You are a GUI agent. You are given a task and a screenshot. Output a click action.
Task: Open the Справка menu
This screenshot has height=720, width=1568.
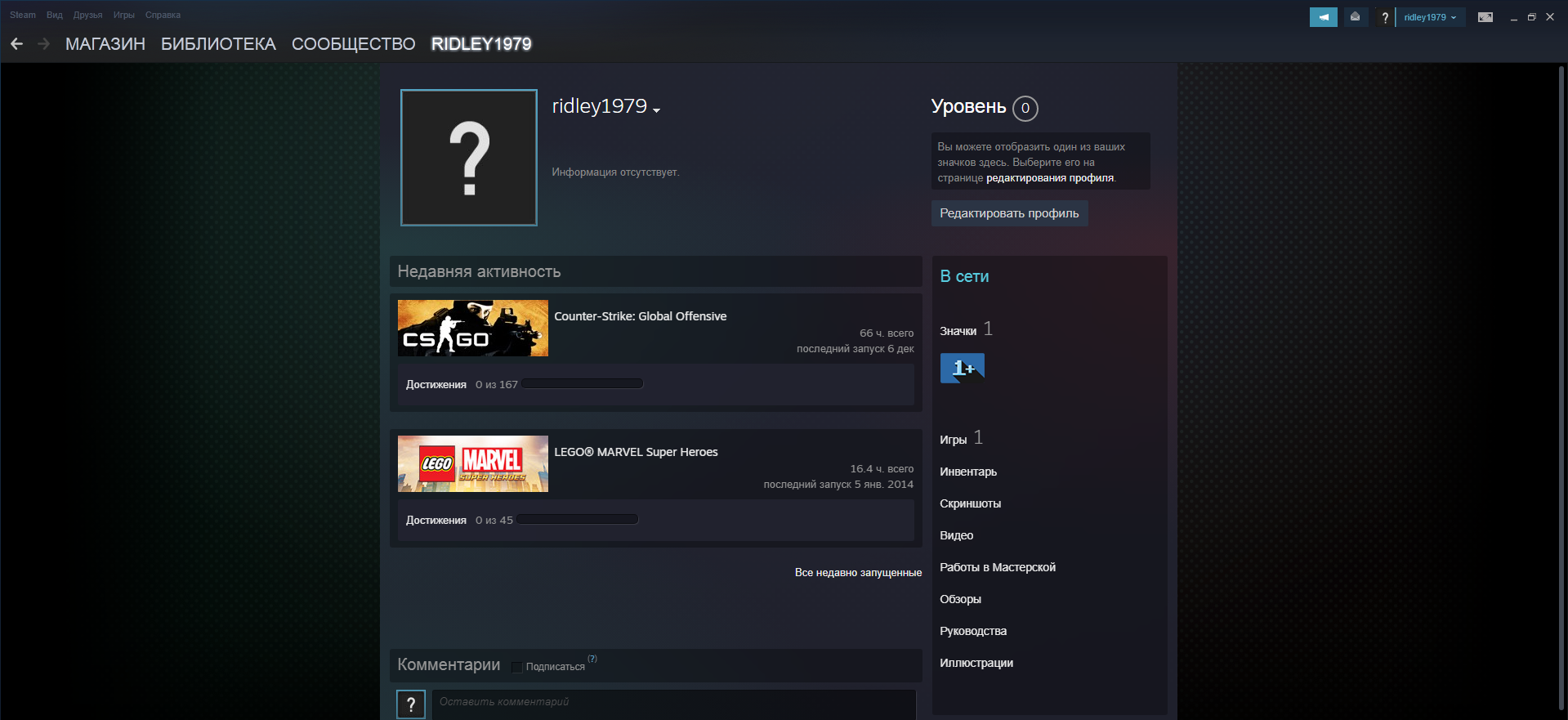163,15
